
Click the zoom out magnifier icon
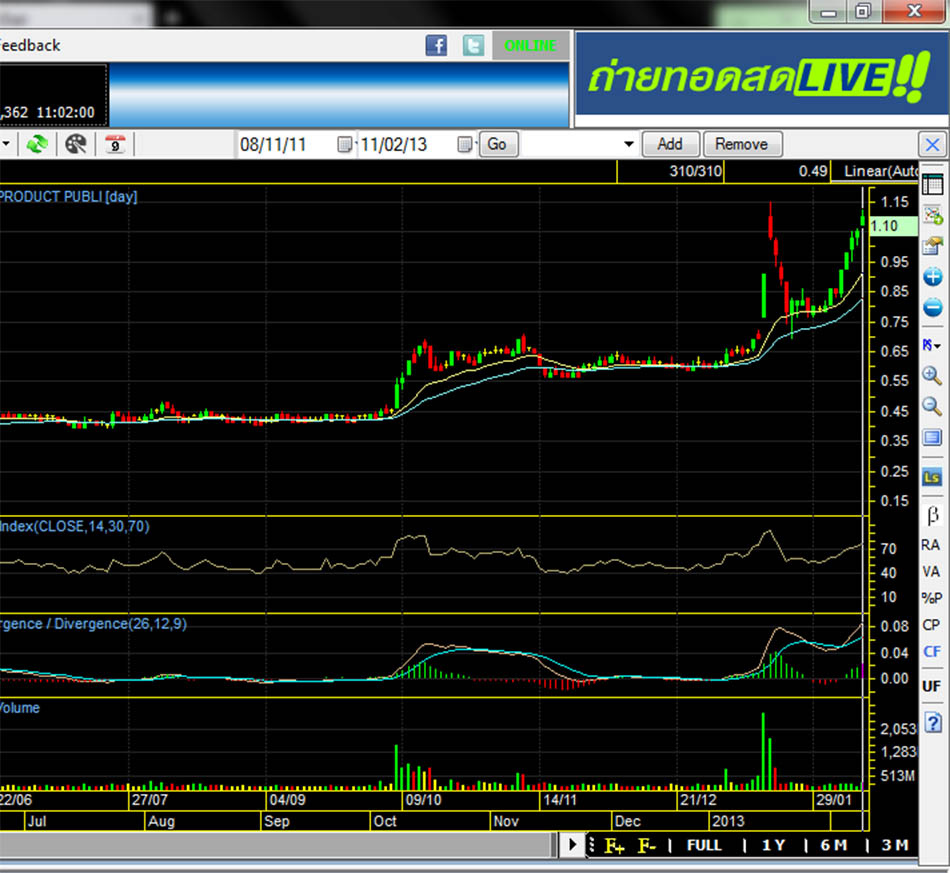(932, 407)
